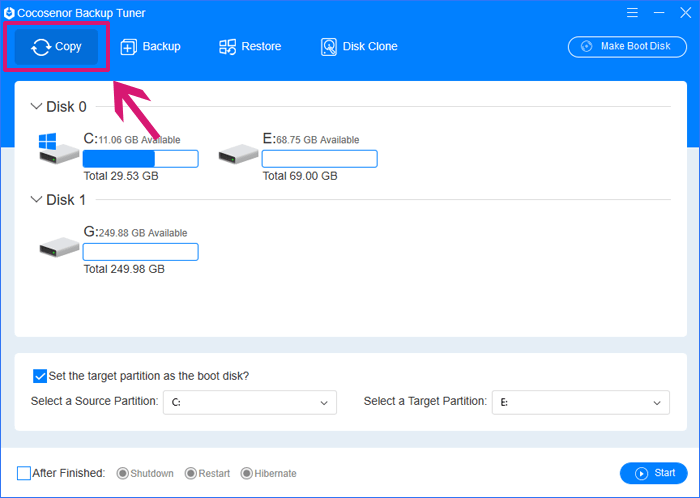
Task: Click the Cocosenor shield logo icon
Action: click(9, 13)
